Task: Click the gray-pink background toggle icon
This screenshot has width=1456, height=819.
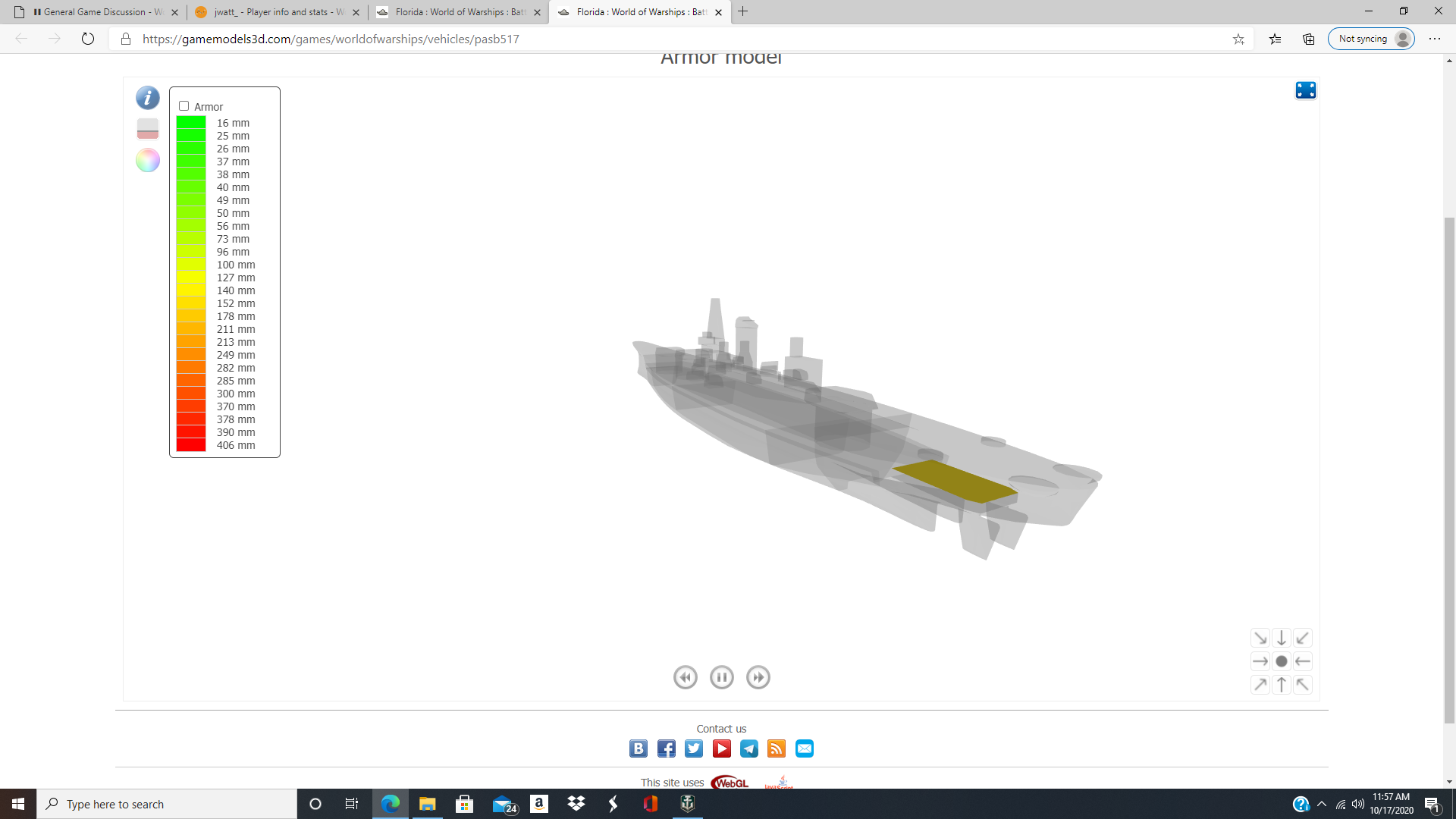Action: (x=147, y=129)
